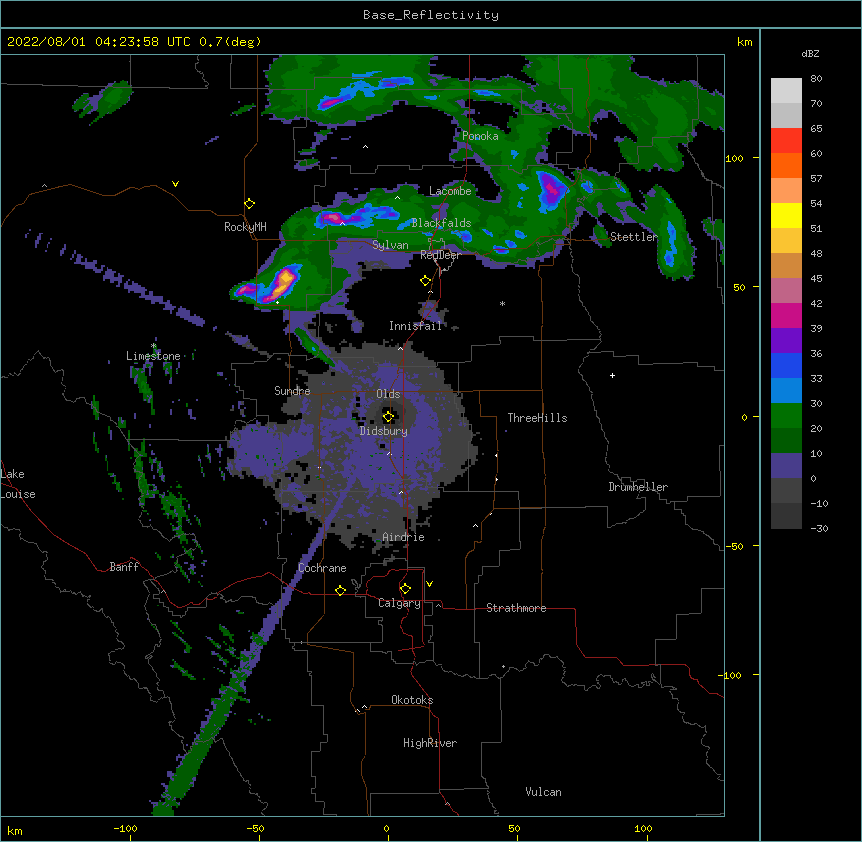The height and width of the screenshot is (842, 862).
Task: Click the Olds city label
Action: click(388, 394)
